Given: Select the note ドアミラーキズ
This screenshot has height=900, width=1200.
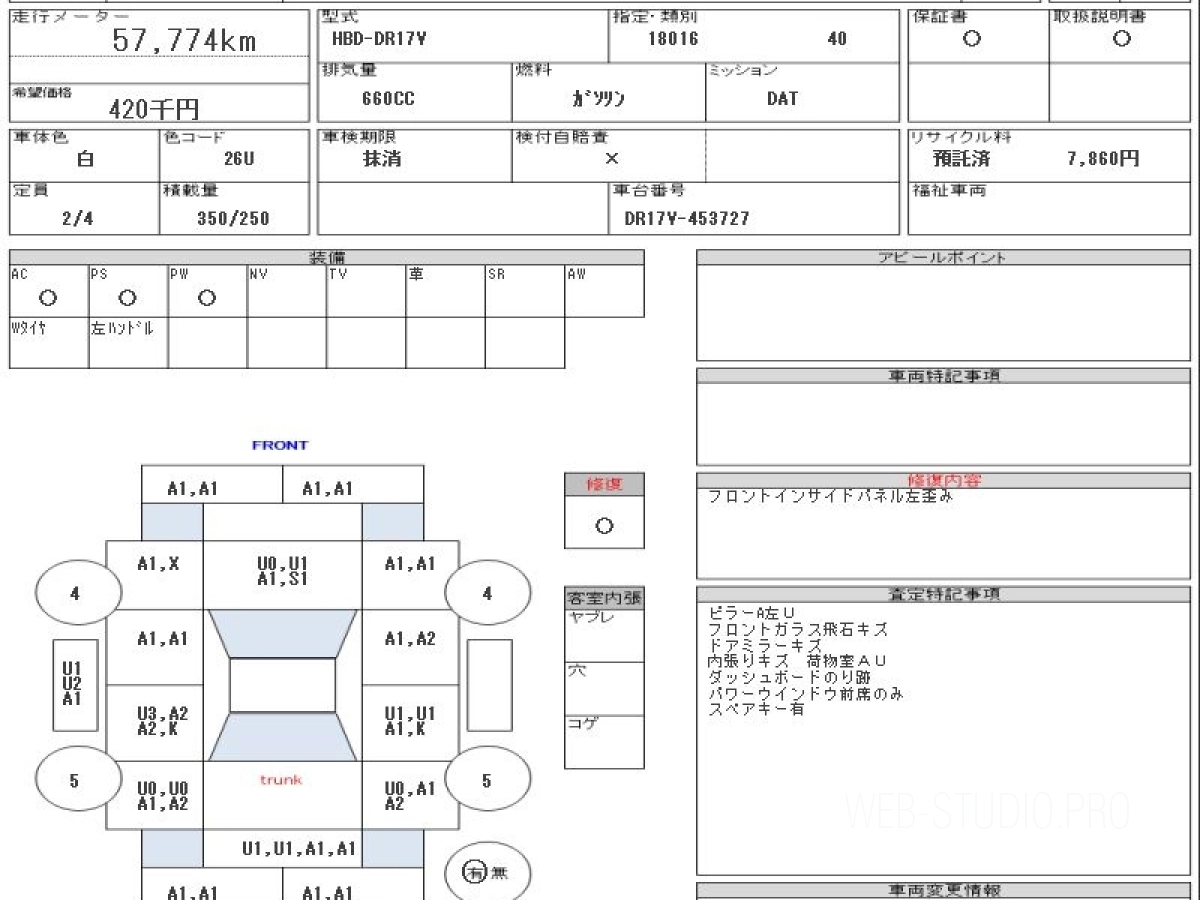Looking at the screenshot, I should click(x=765, y=646).
